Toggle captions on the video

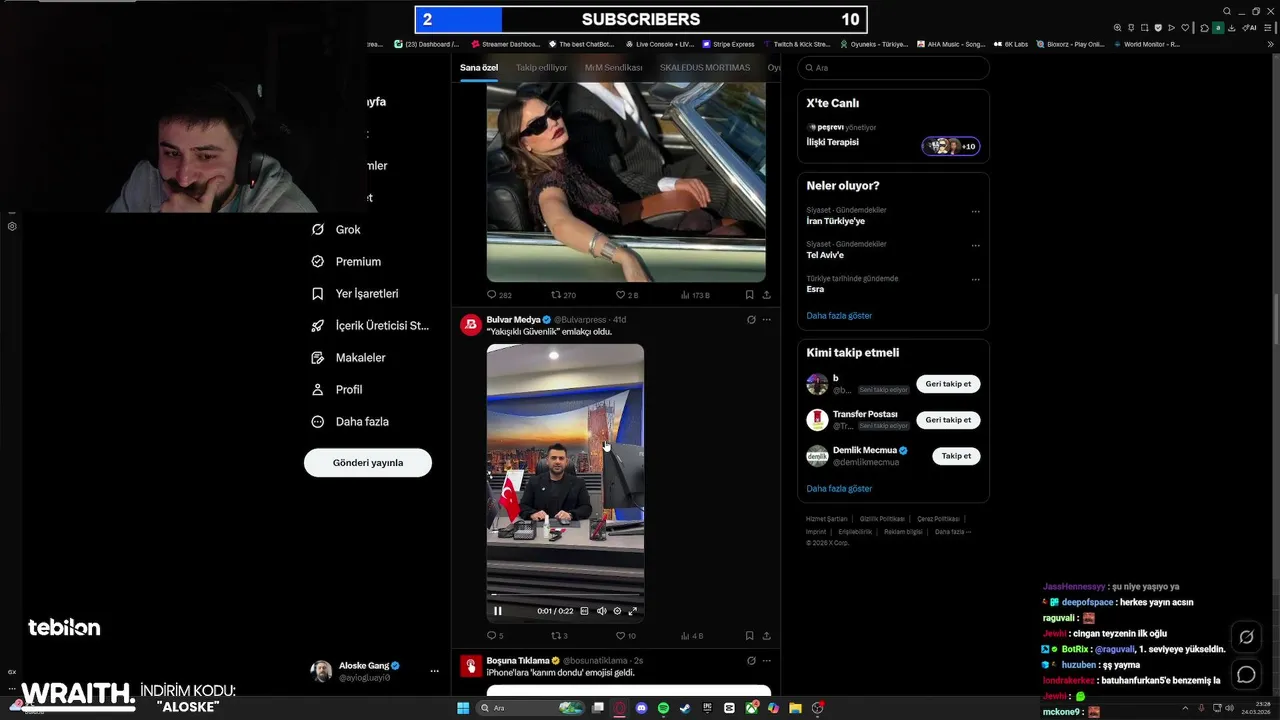tap(585, 611)
